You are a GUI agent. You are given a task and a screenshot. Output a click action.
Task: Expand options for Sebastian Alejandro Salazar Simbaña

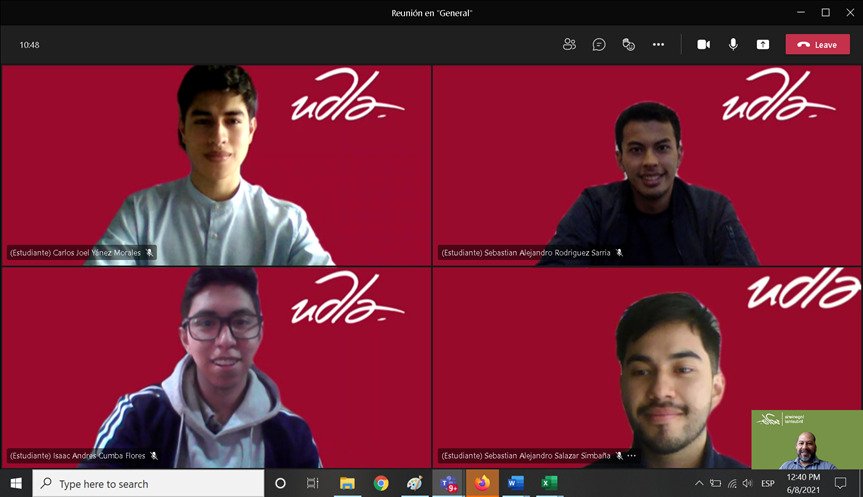click(x=632, y=455)
